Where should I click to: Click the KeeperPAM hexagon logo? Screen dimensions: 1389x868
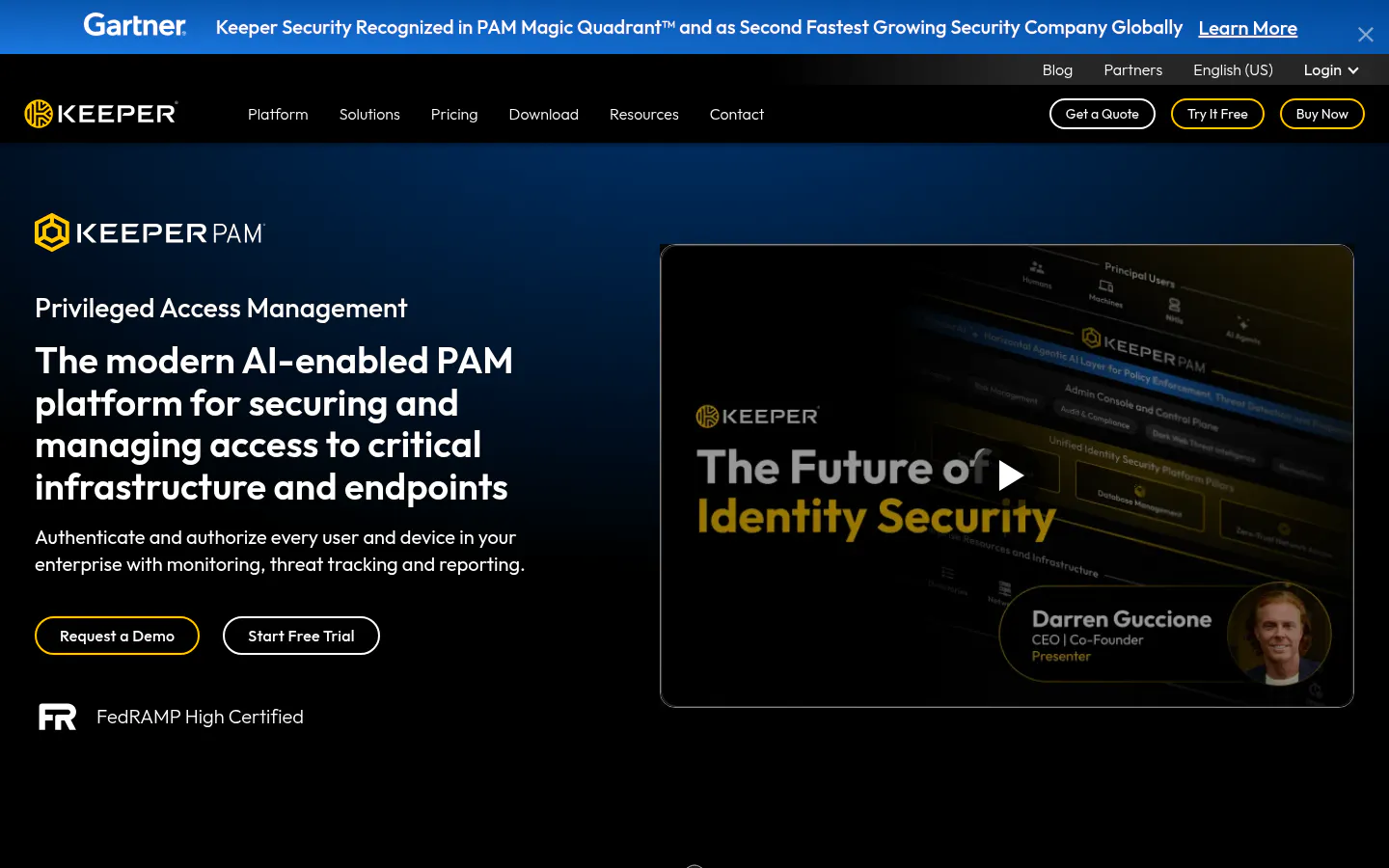(x=52, y=232)
